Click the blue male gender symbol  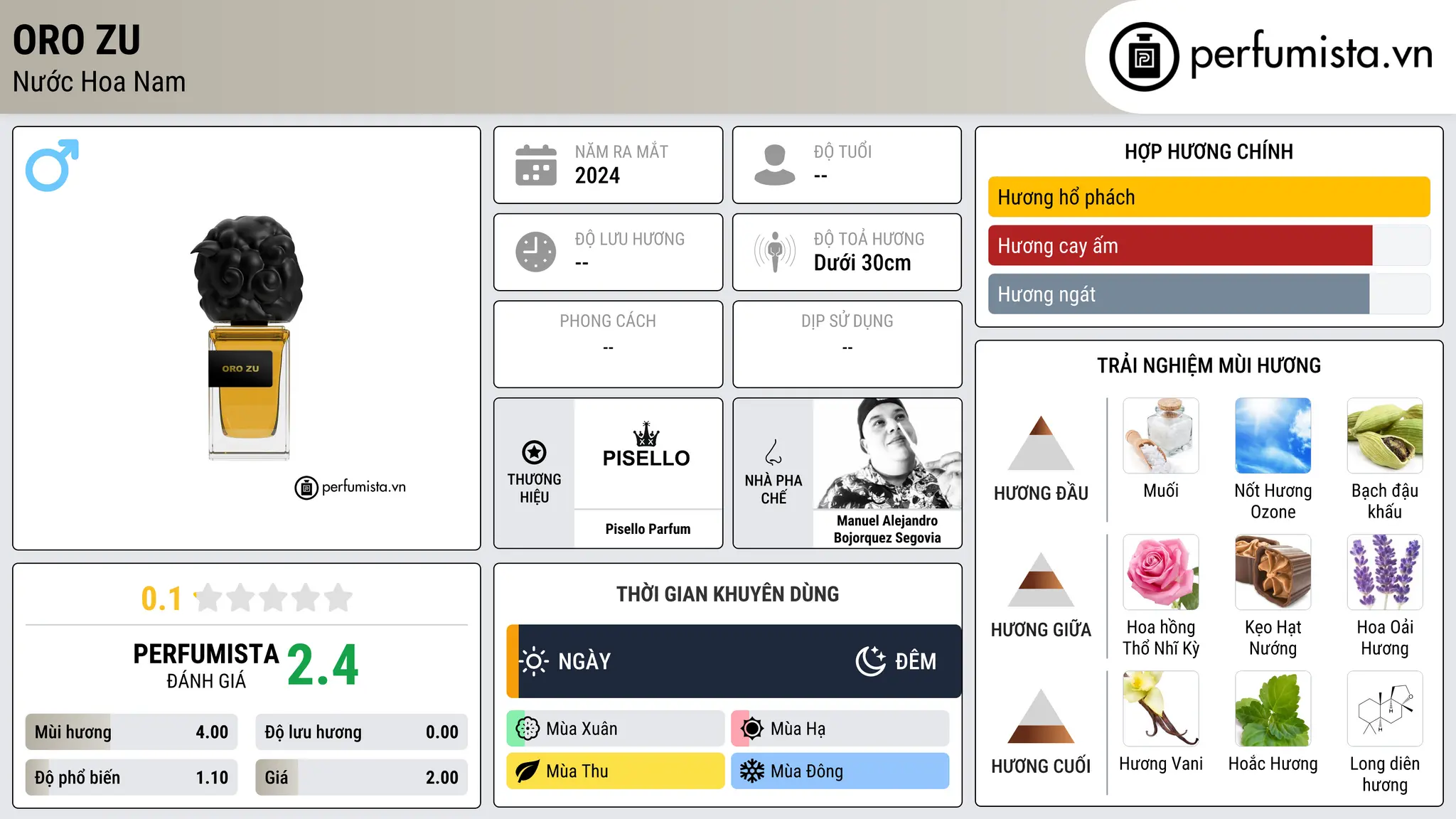point(52,165)
